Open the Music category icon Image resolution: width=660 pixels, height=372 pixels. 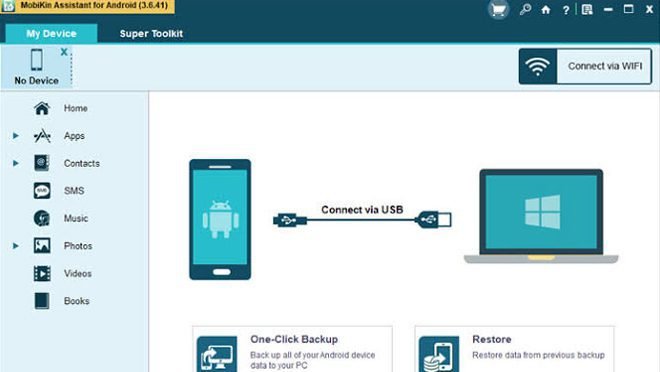tap(42, 218)
